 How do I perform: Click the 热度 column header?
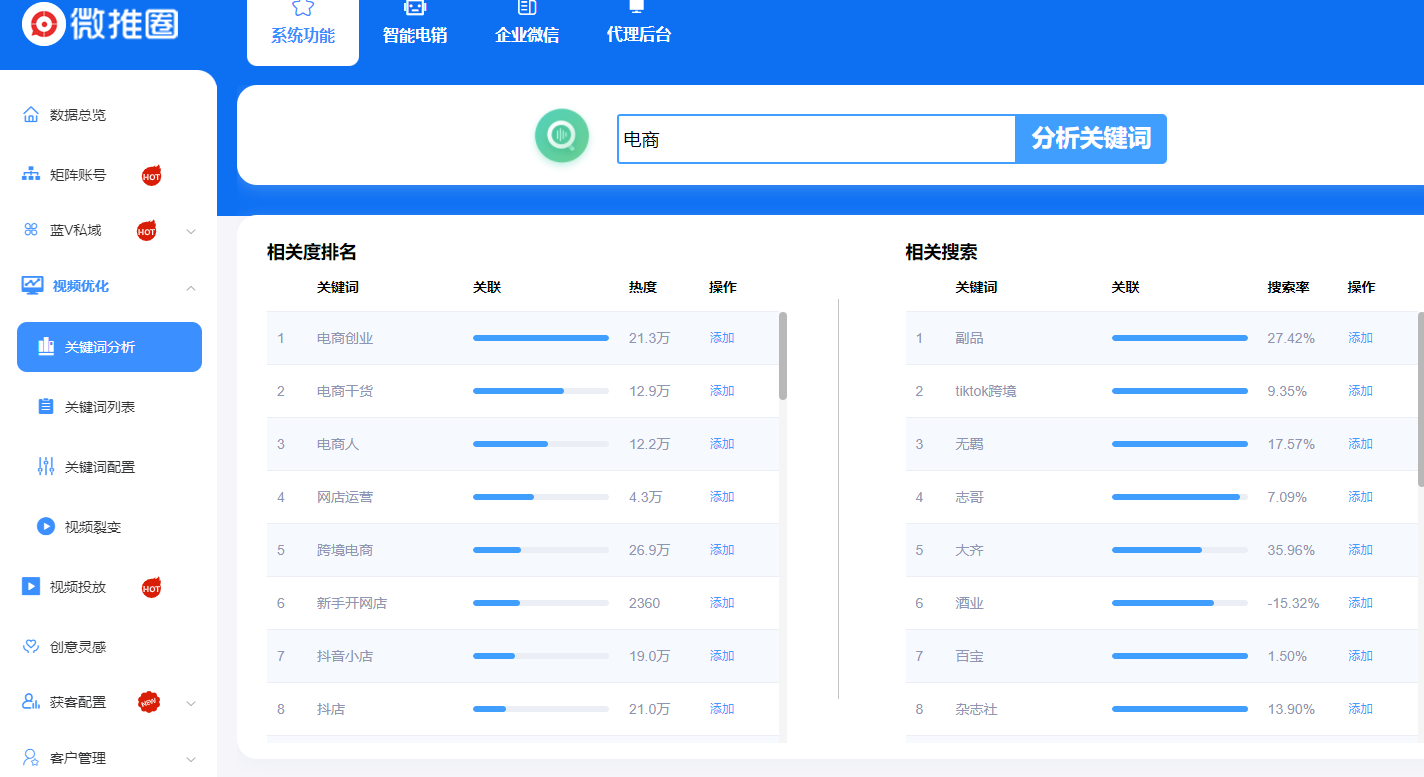[643, 287]
